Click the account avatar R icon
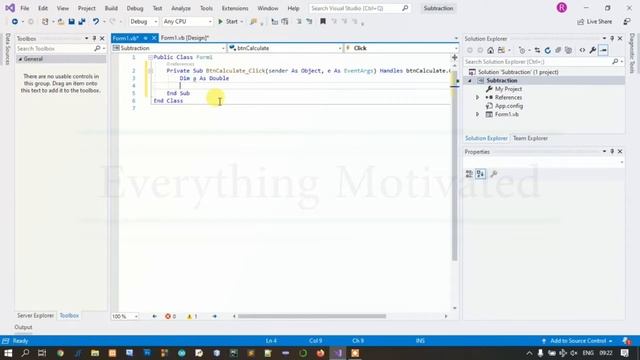The image size is (640, 360). 562,8
